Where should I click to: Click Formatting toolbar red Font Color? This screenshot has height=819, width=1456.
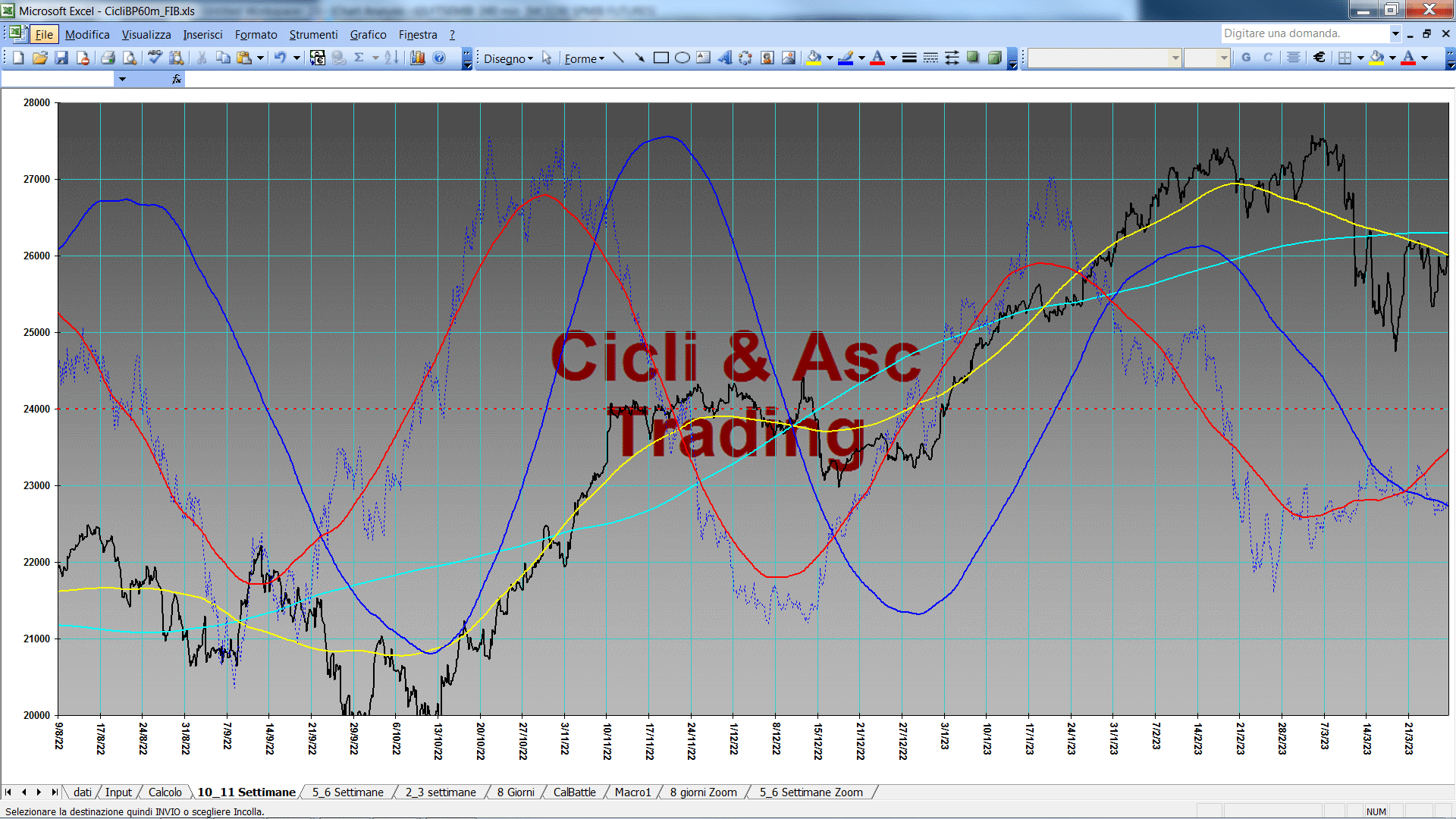coord(1408,58)
